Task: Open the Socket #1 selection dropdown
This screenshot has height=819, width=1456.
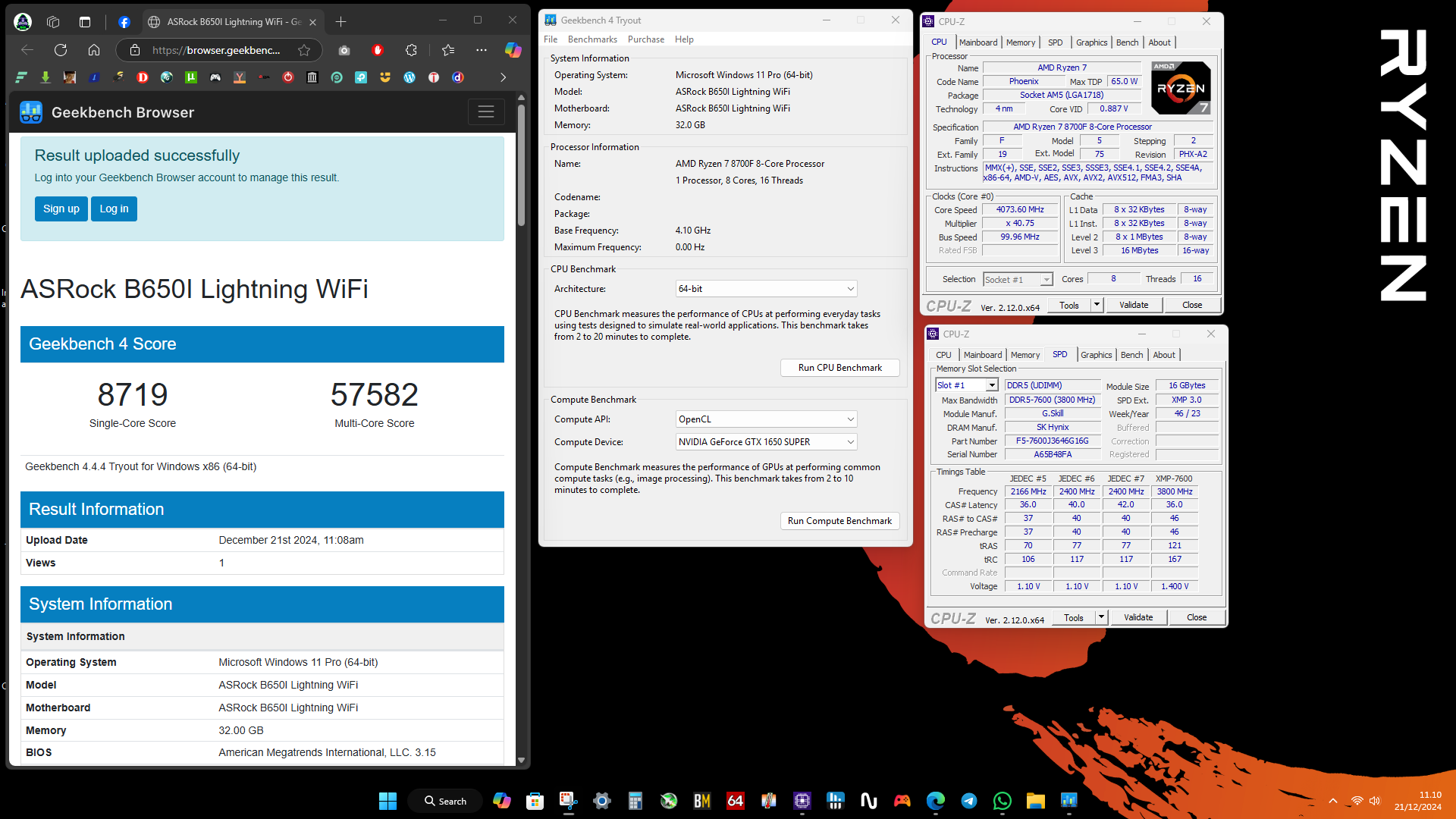Action: [x=1018, y=280]
